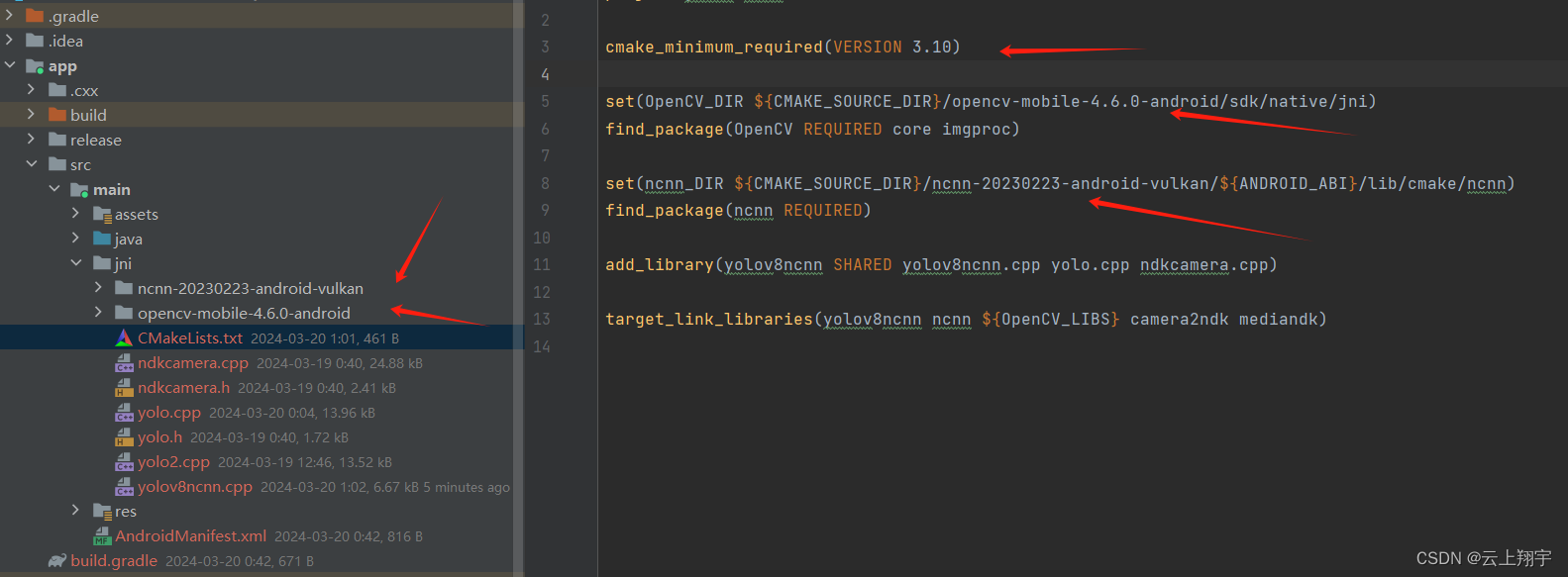Viewport: 1568px width, 577px height.
Task: Open yolo2.cpp file
Action: [174, 462]
